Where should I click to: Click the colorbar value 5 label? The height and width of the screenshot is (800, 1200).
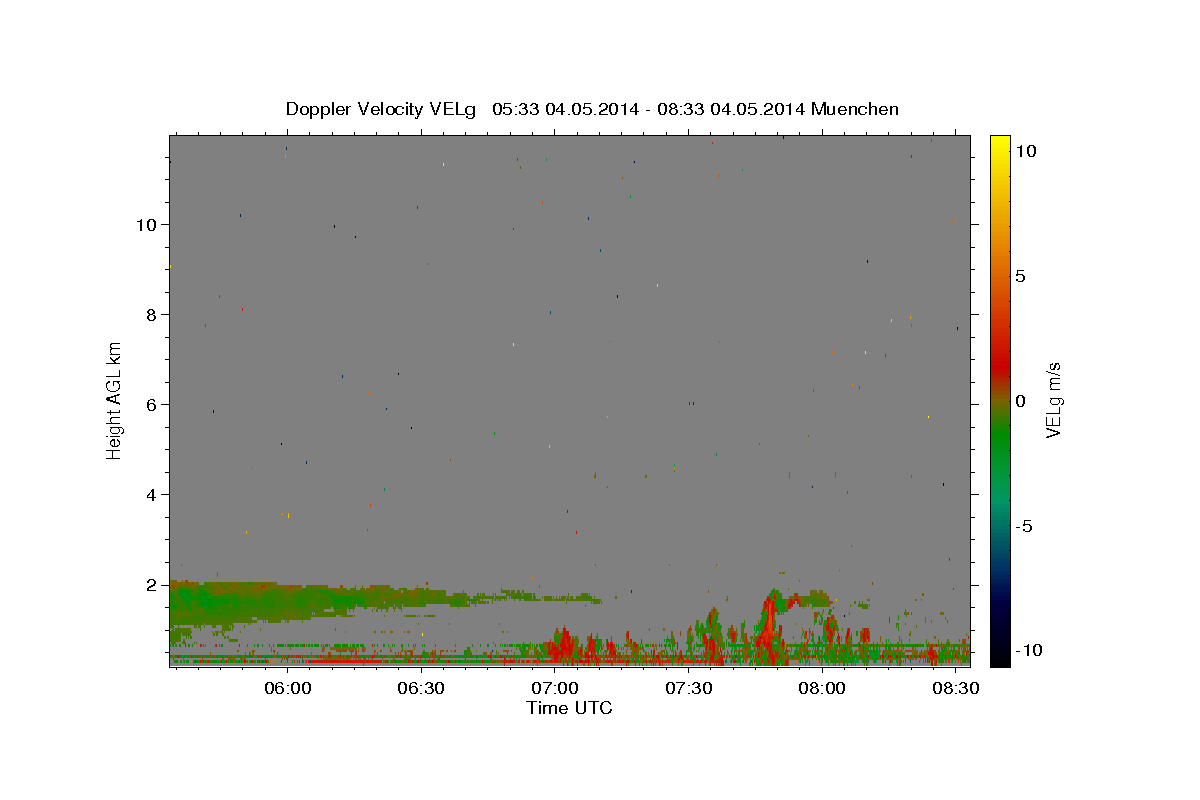1020,276
